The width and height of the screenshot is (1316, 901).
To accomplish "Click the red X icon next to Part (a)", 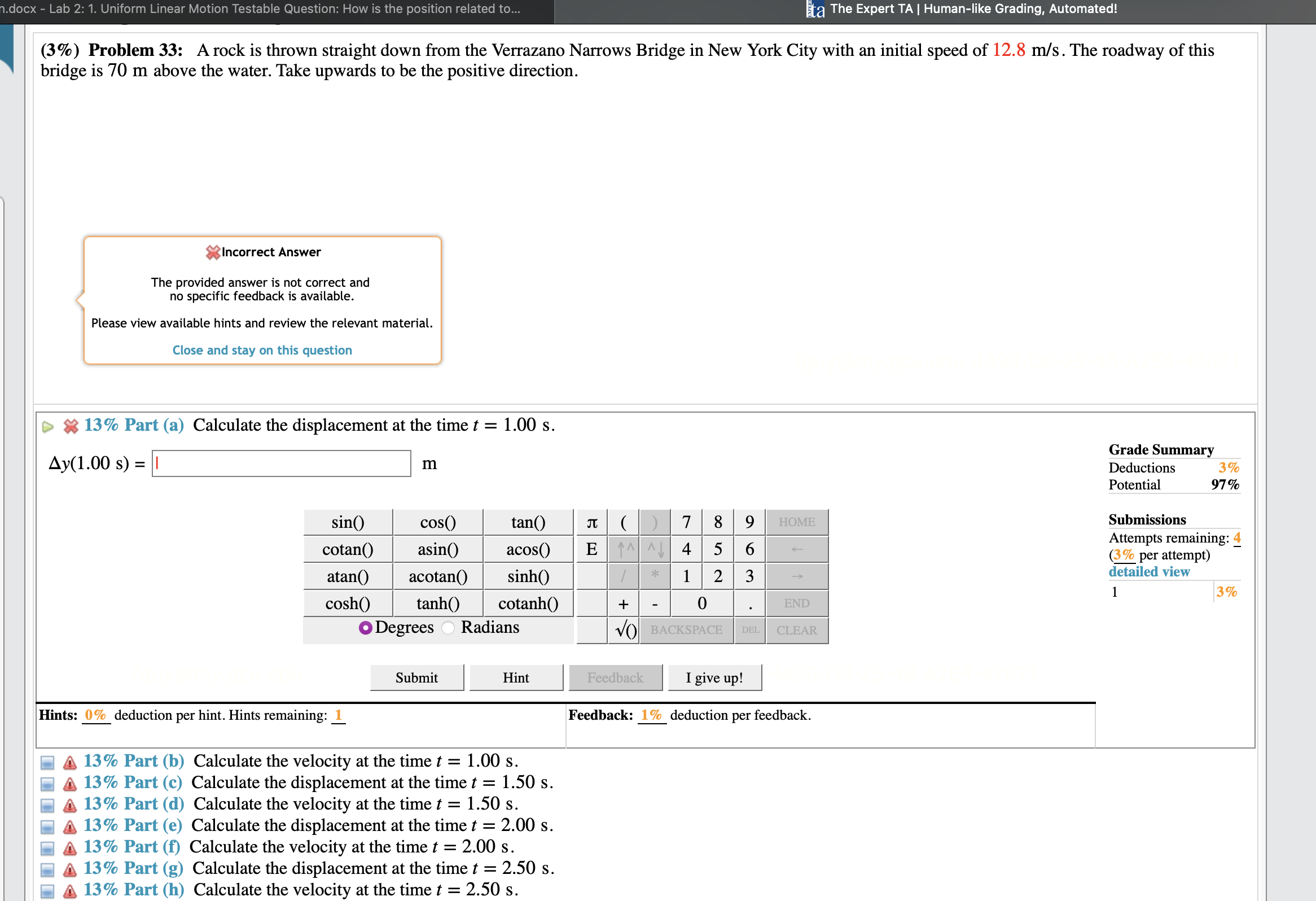I will point(71,426).
